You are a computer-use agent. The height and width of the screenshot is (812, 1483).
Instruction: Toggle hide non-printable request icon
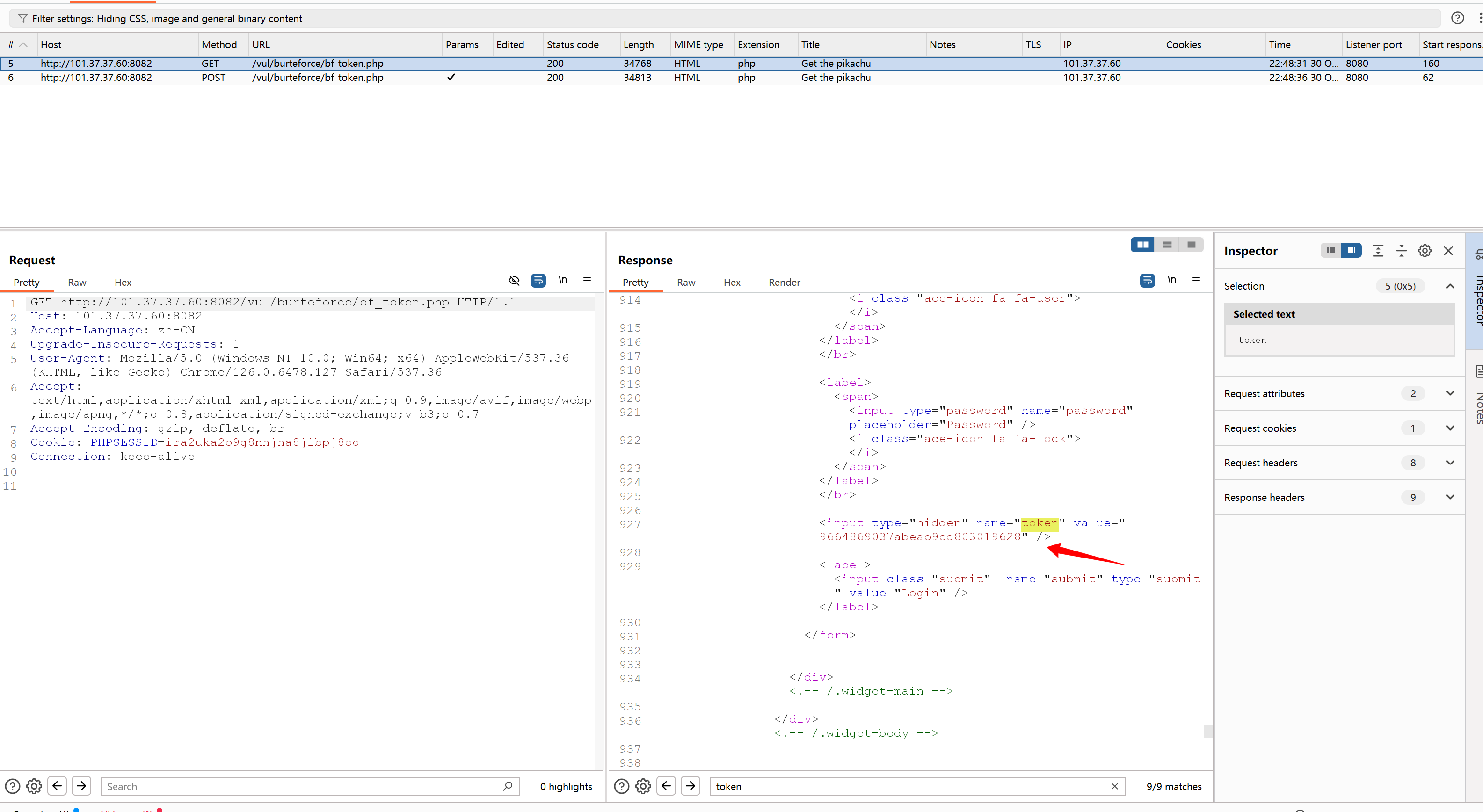pyautogui.click(x=514, y=280)
